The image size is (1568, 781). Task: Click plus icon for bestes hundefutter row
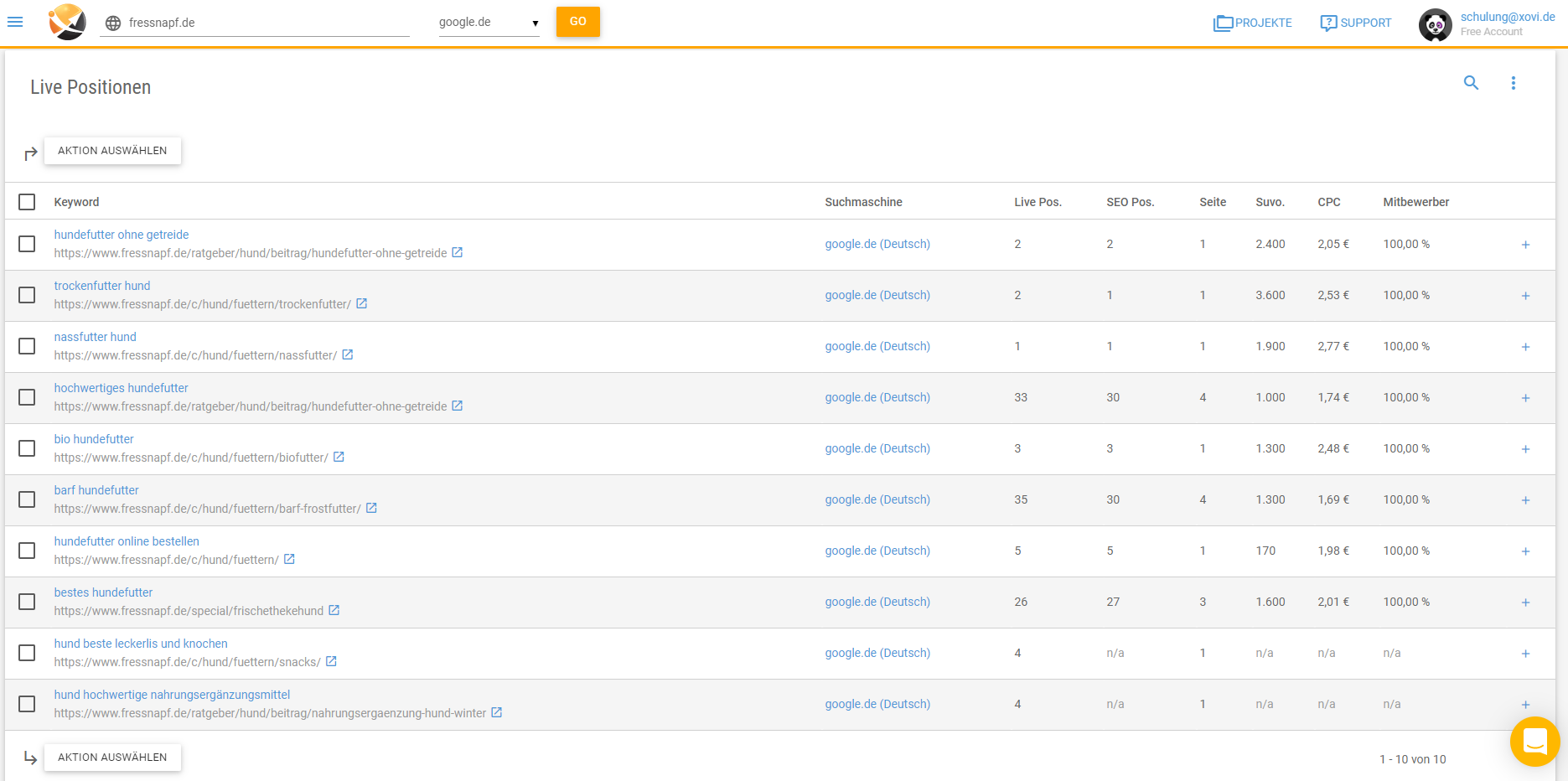[x=1526, y=603]
